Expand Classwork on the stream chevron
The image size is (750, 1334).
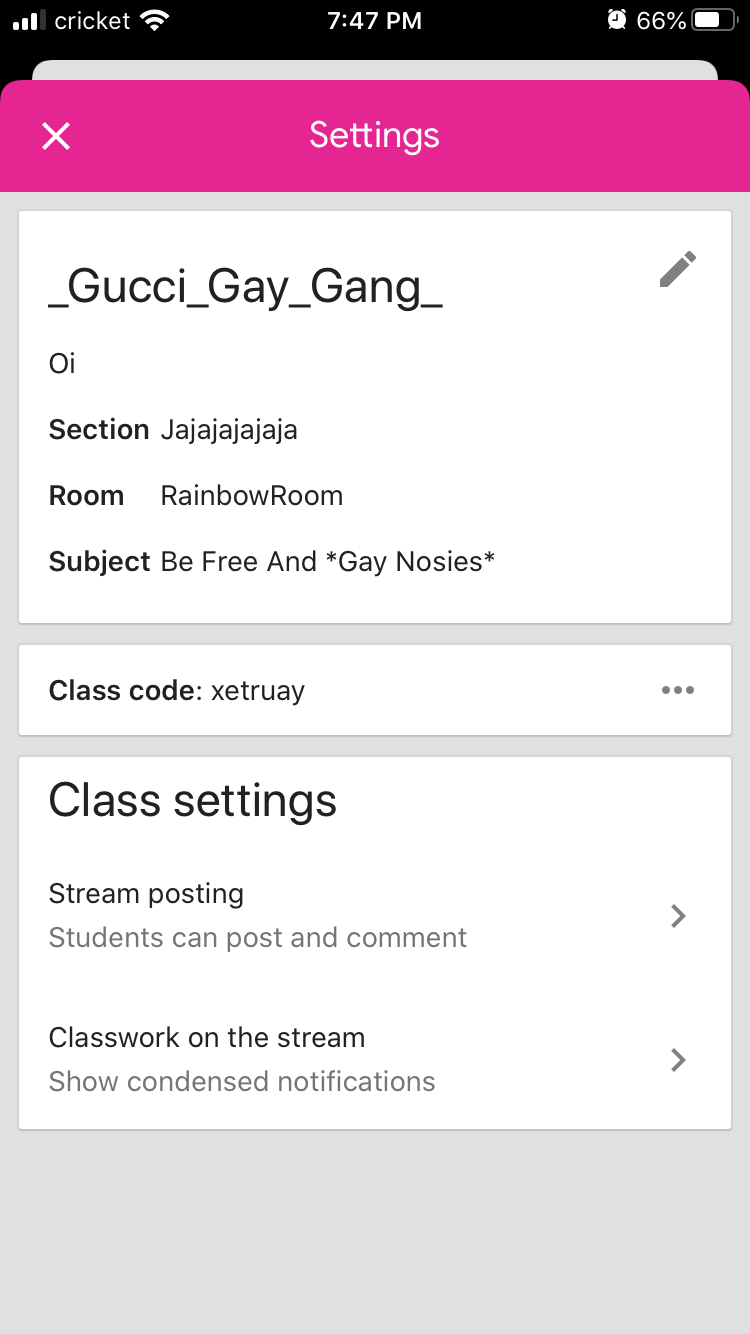point(678,1059)
